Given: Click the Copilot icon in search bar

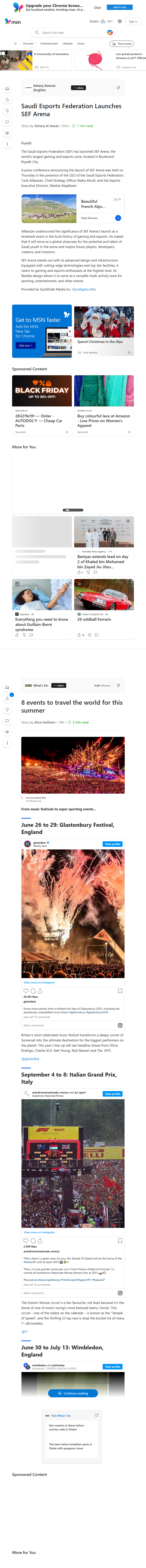Looking at the screenshot, I should pos(110,33).
